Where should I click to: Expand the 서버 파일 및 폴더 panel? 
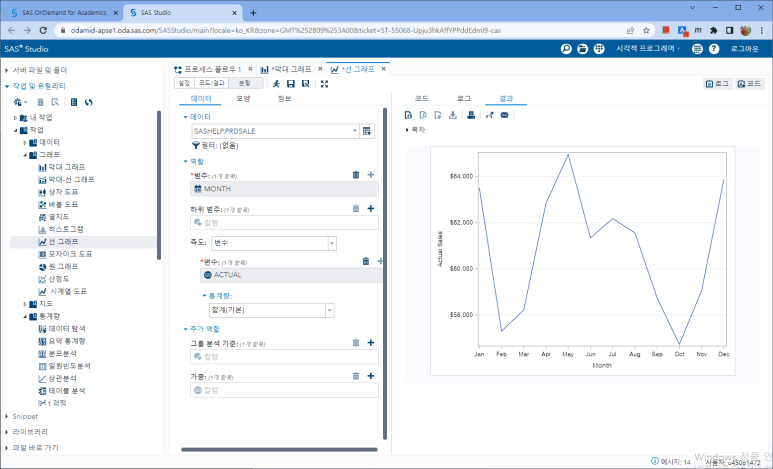(7, 71)
